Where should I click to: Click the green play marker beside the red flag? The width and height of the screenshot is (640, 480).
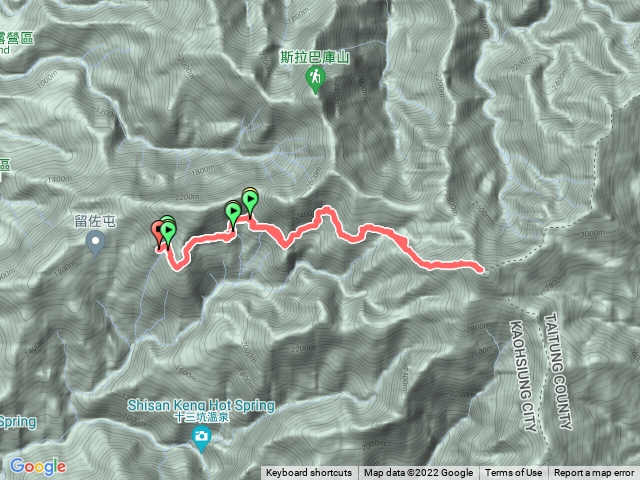click(168, 234)
